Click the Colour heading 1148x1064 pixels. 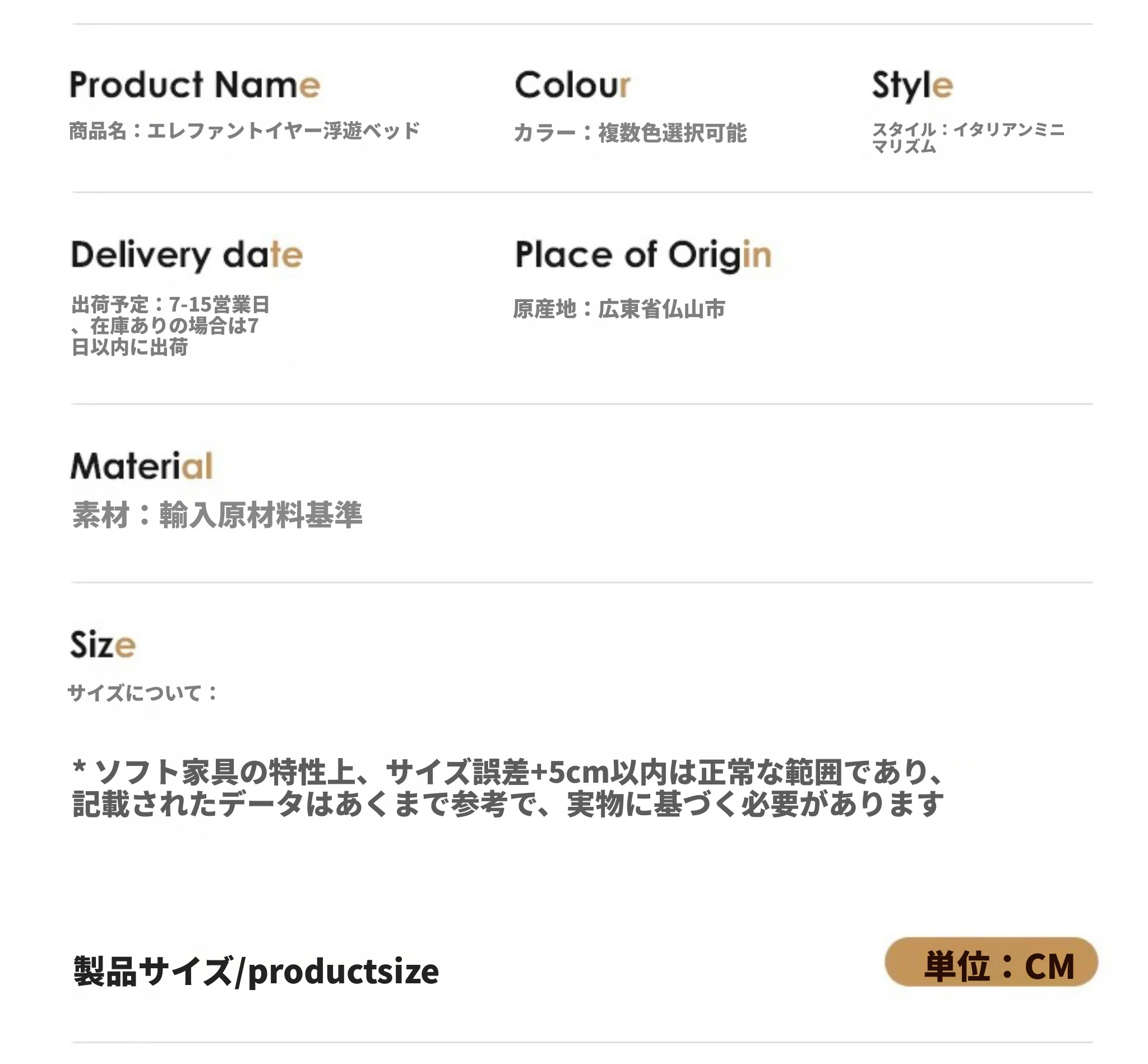[x=572, y=85]
